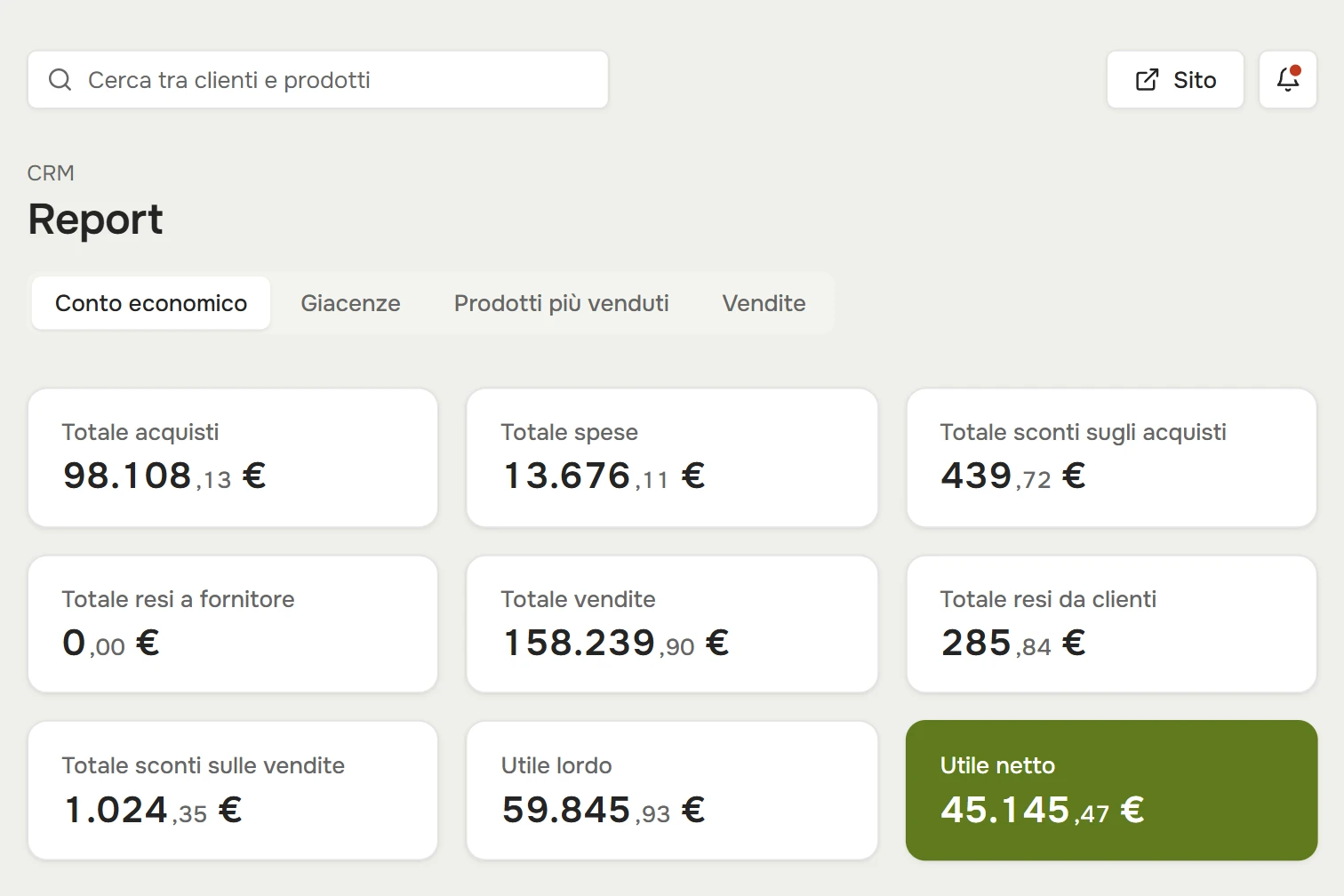Click the Totale spese value 13.676,11 €
The width and height of the screenshot is (1344, 896).
tap(604, 476)
